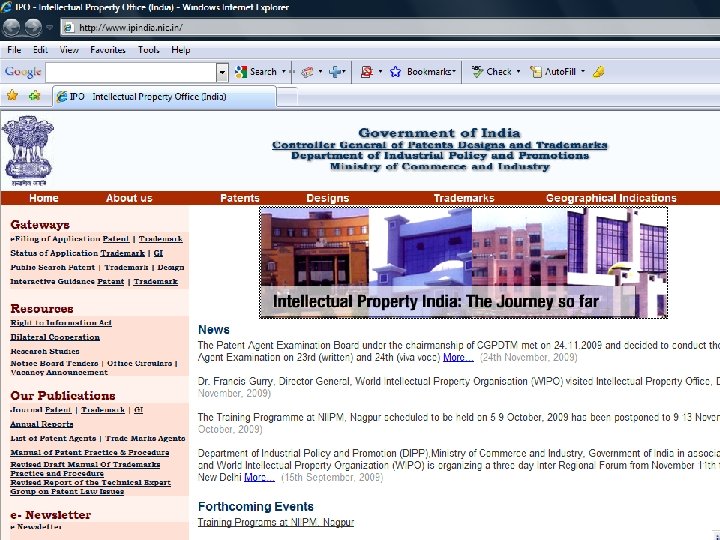Click the Government of India emblem
This screenshot has width=720, height=540.
(28, 151)
